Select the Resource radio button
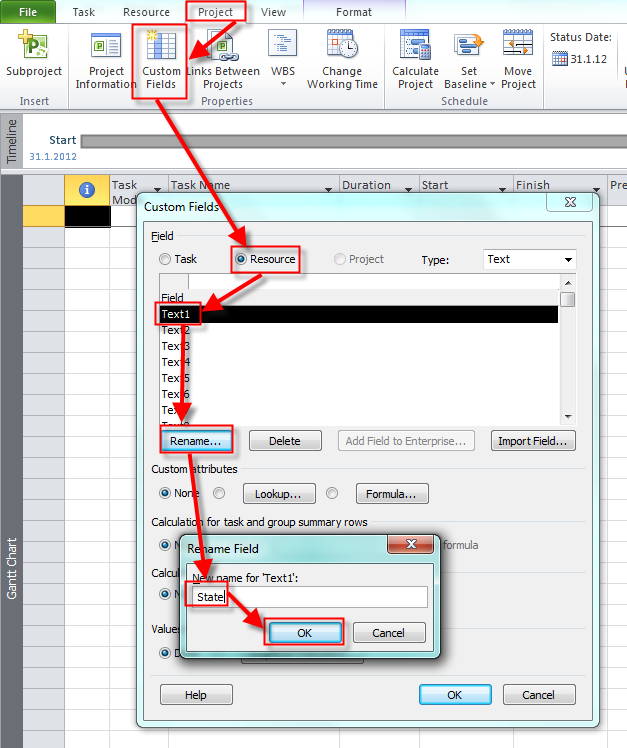 click(241, 259)
